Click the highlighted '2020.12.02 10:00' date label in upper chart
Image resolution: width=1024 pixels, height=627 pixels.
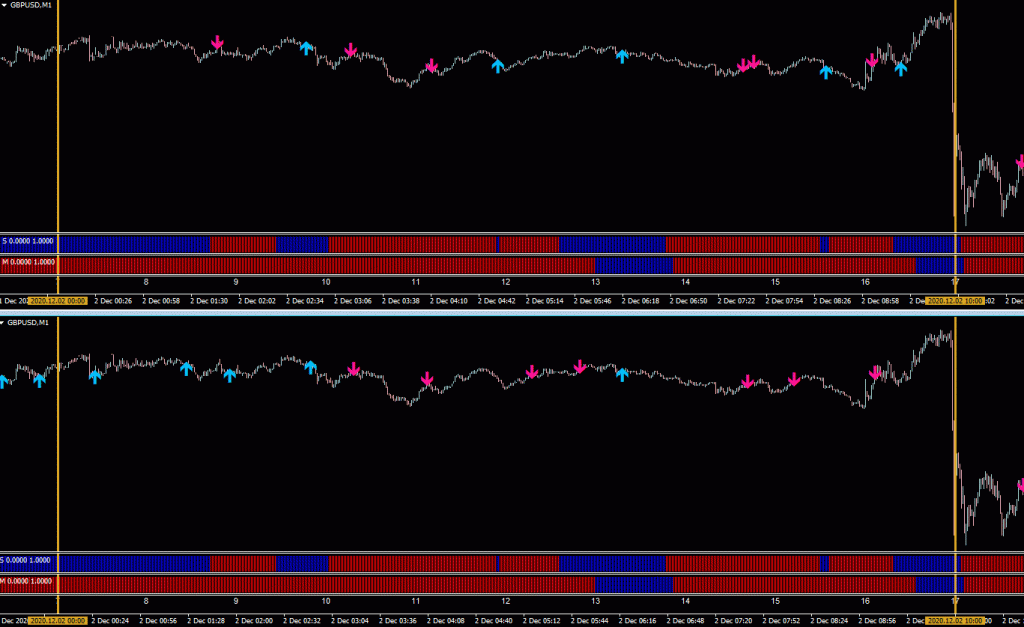(955, 301)
